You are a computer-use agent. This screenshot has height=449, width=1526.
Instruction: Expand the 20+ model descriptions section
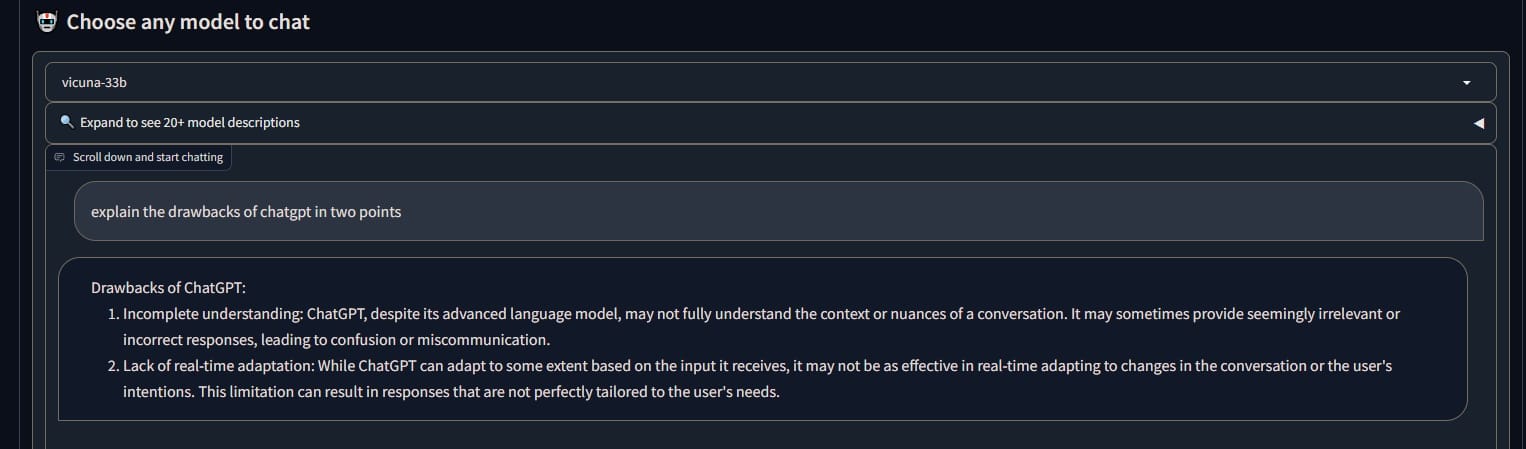190,122
